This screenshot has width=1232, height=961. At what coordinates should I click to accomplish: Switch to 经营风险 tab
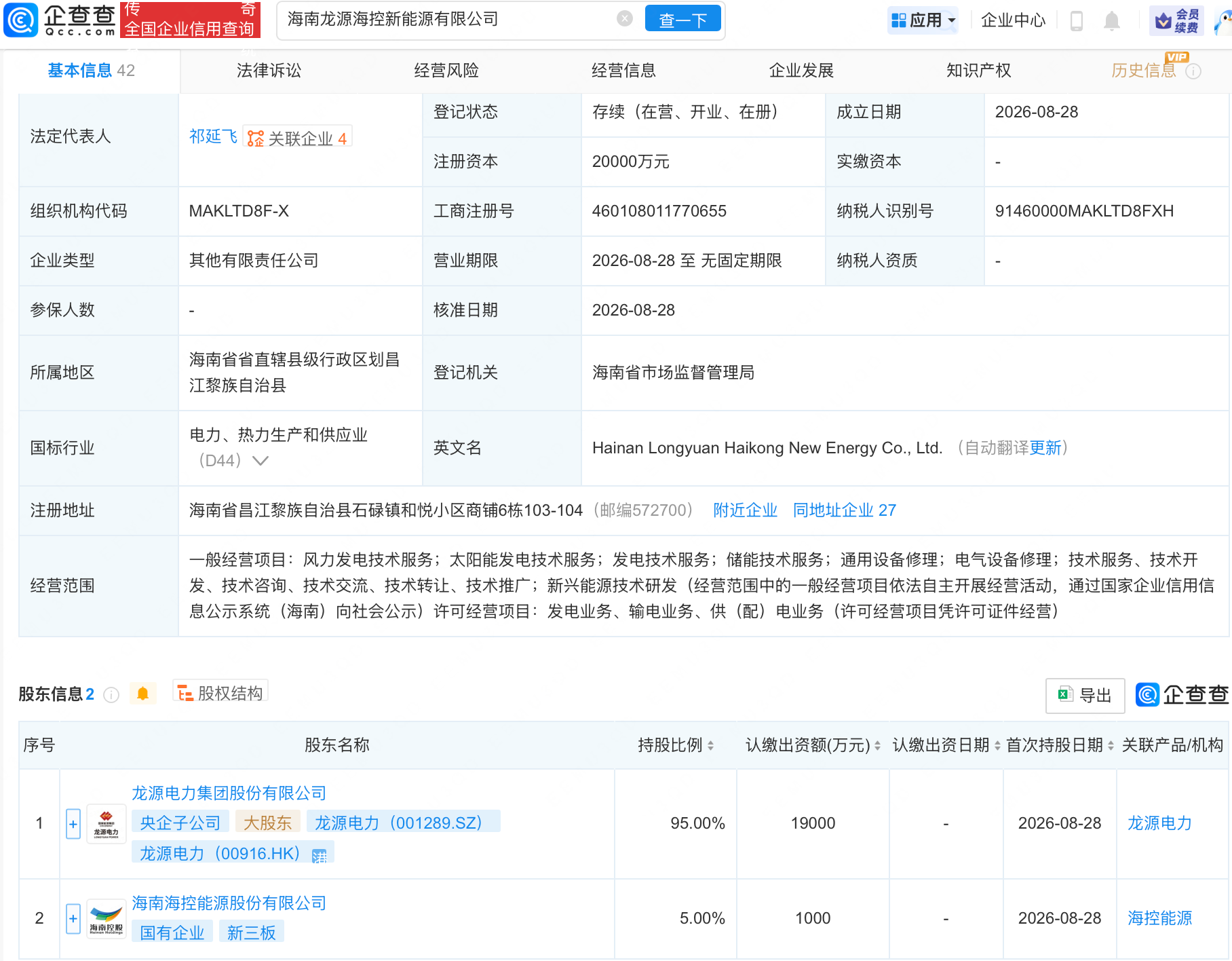(x=446, y=70)
